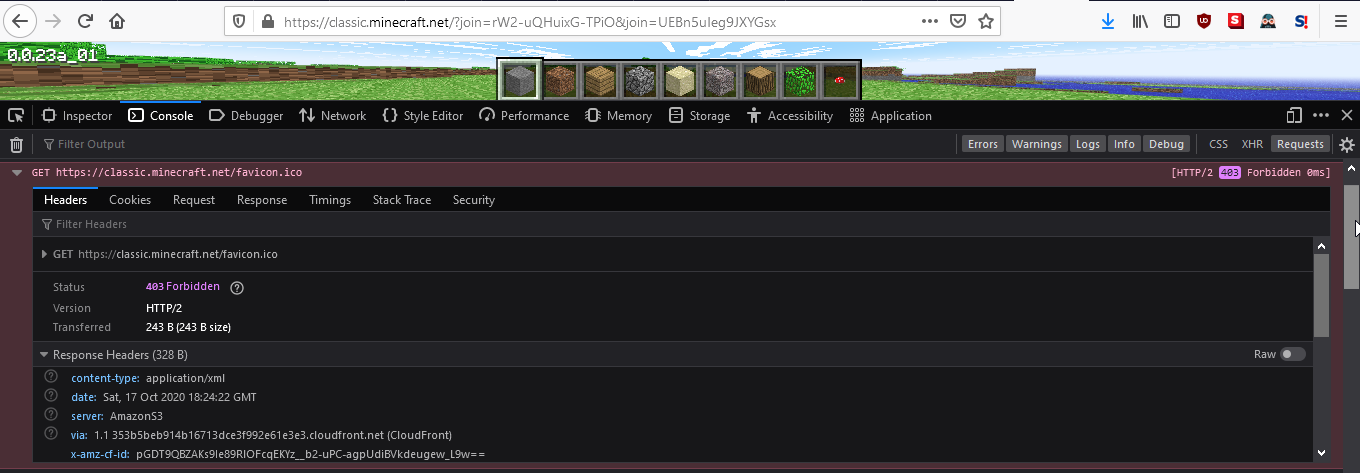This screenshot has width=1360, height=473.
Task: Toggle the CSS filter button
Action: coord(1218,144)
